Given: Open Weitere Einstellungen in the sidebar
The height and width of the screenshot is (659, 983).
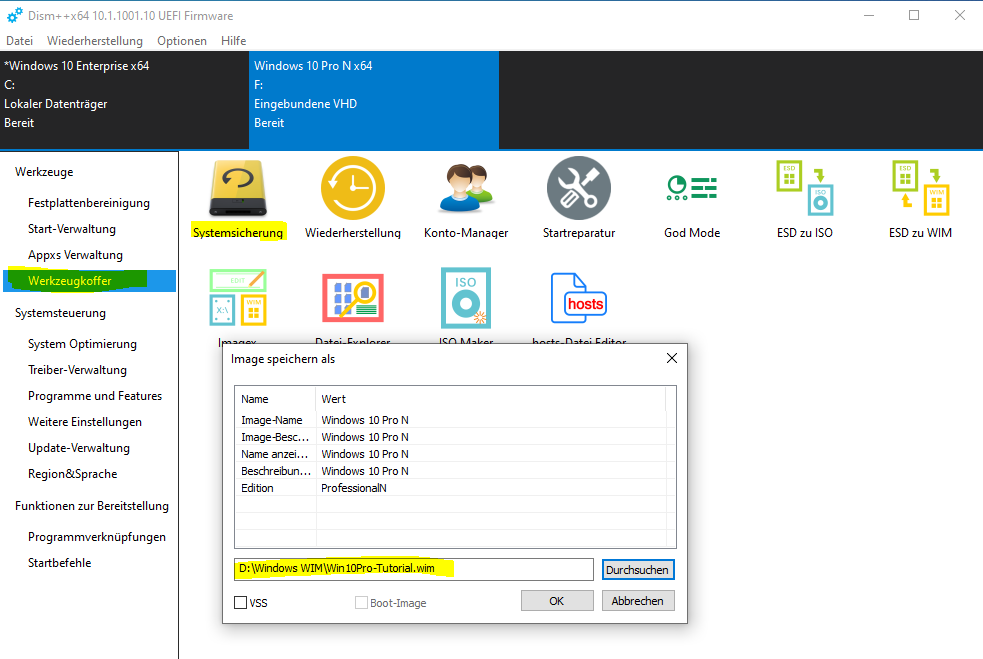Looking at the screenshot, I should [85, 422].
